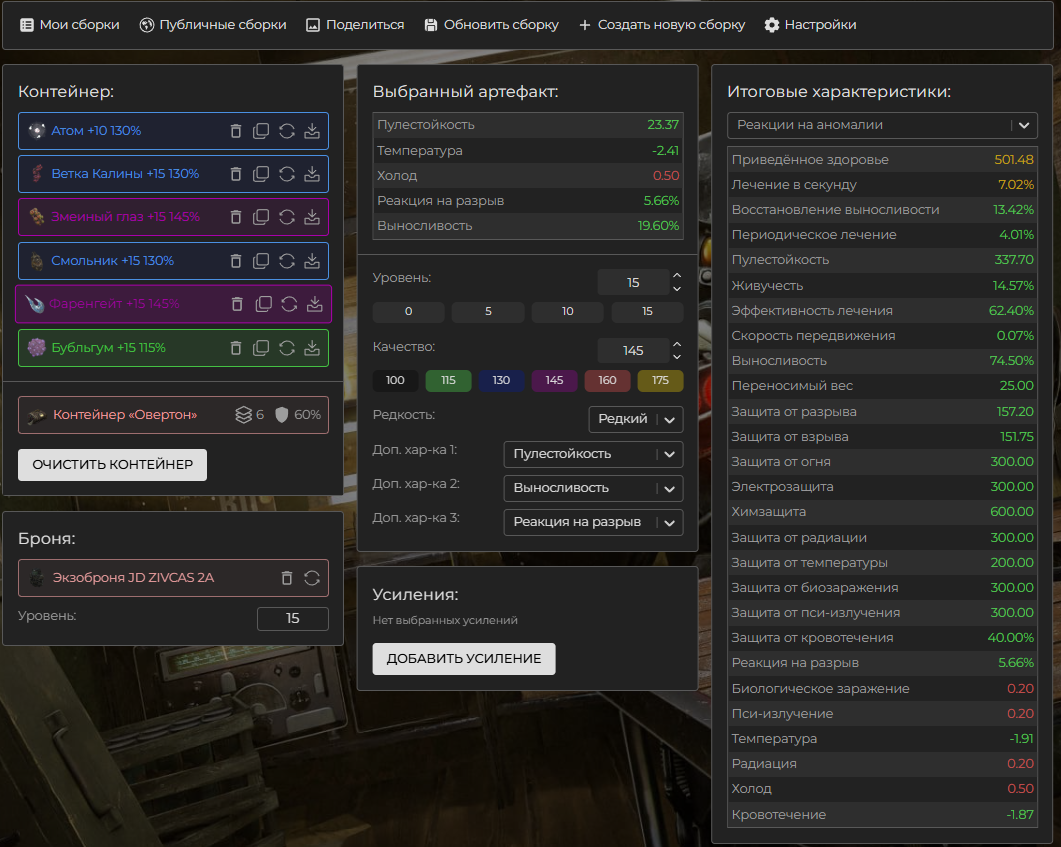This screenshot has width=1061, height=847.
Task: Open the Редкость dropdown
Action: [636, 419]
